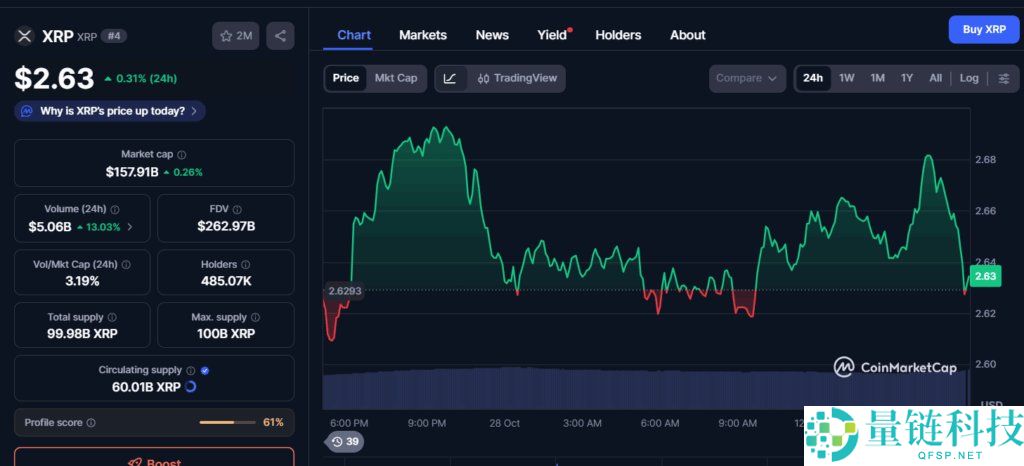Screen dimensions: 1024x466
Task: Click the Profile score progress bar
Action: pyautogui.click(x=227, y=423)
